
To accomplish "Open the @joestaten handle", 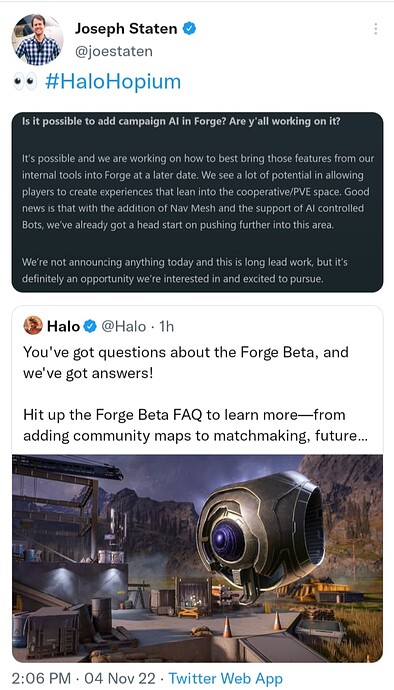I will (x=114, y=51).
